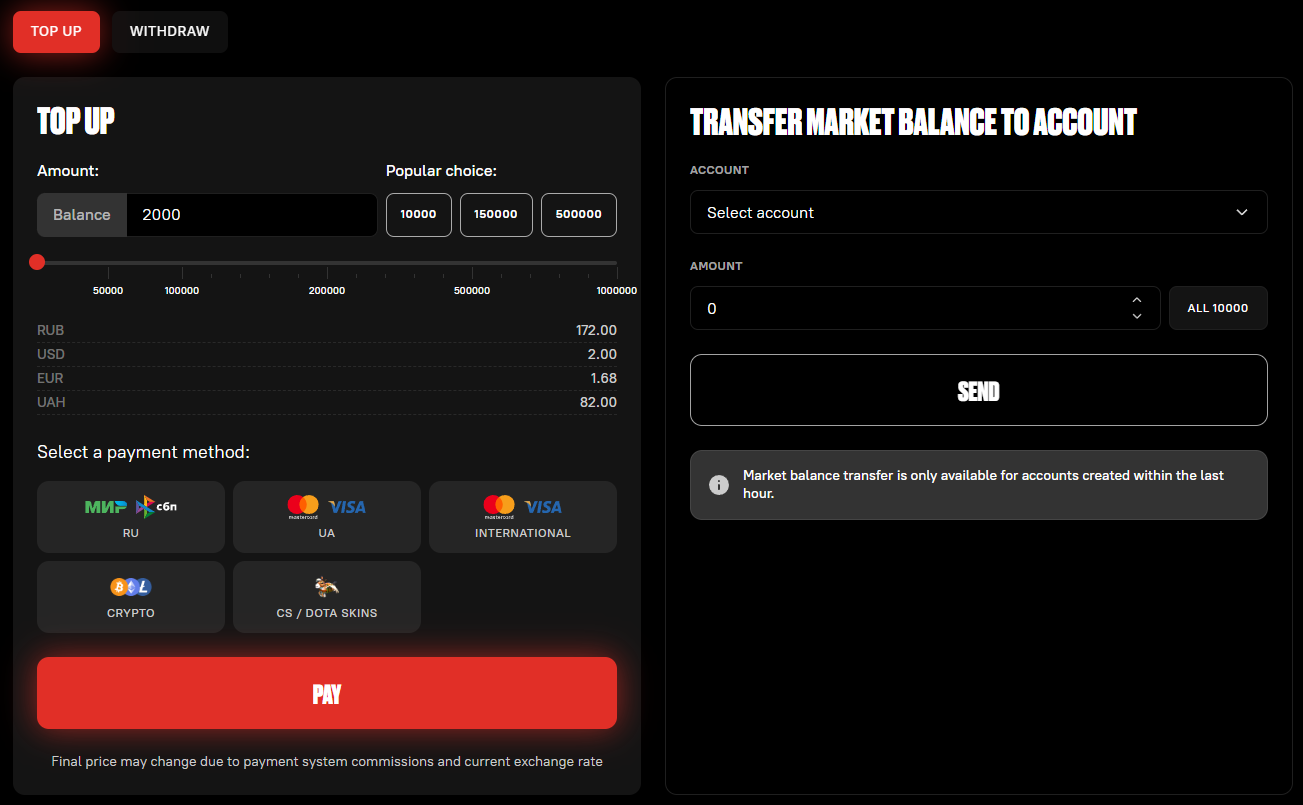Click the All 10000 button

click(x=1217, y=308)
